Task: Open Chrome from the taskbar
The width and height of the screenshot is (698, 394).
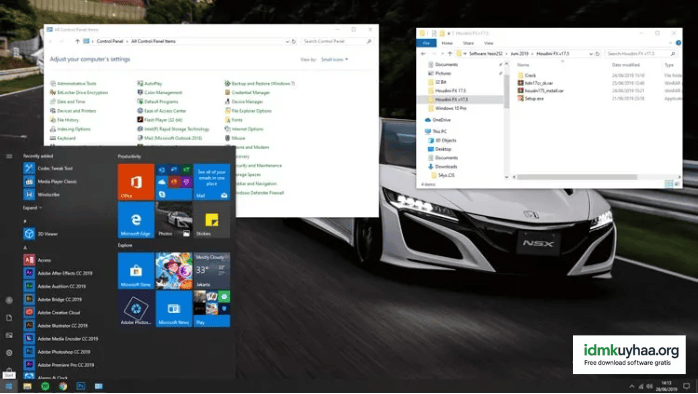Action: point(63,386)
